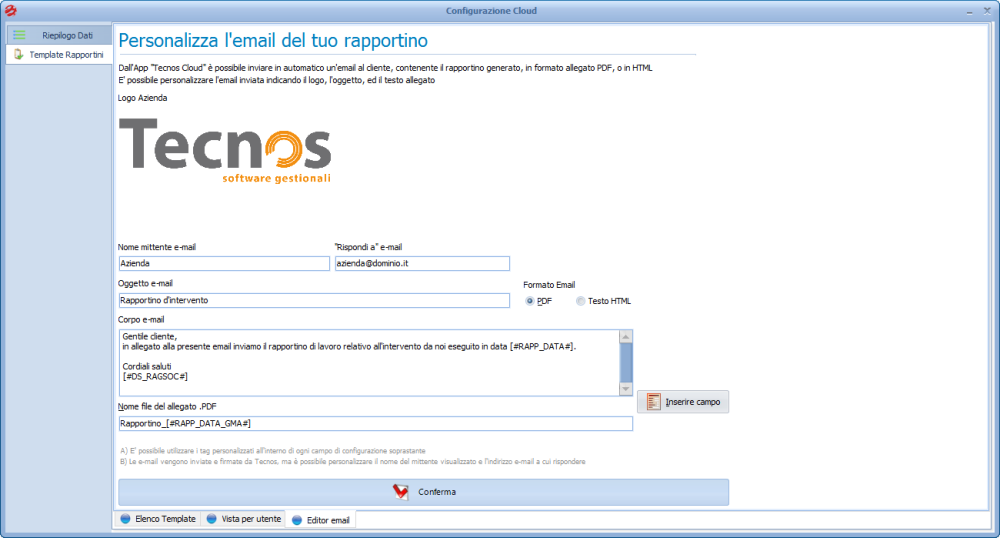Click the document icon beside Template Rapportini
Screen dimensions: 1000x538
click(x=18, y=54)
